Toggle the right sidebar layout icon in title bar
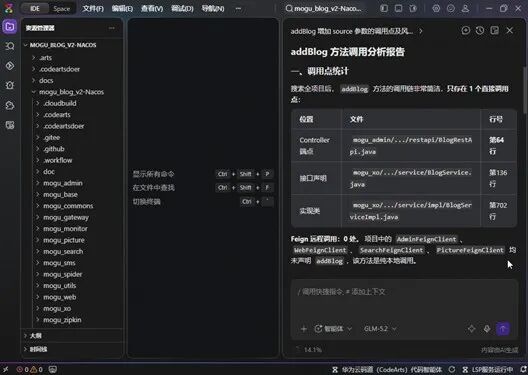This screenshot has height=375, width=528. tap(413, 8)
